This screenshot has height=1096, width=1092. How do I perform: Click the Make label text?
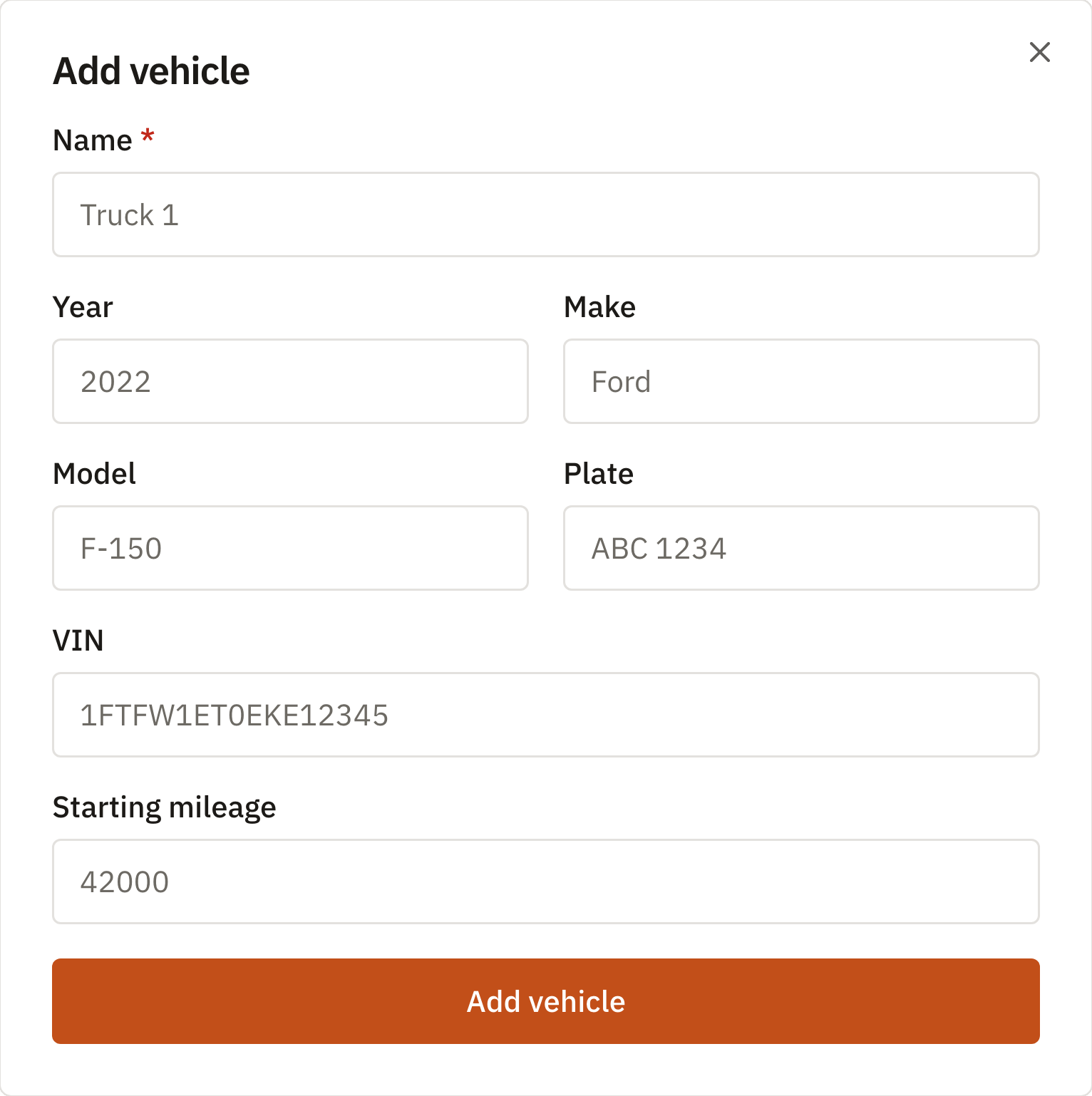click(599, 307)
